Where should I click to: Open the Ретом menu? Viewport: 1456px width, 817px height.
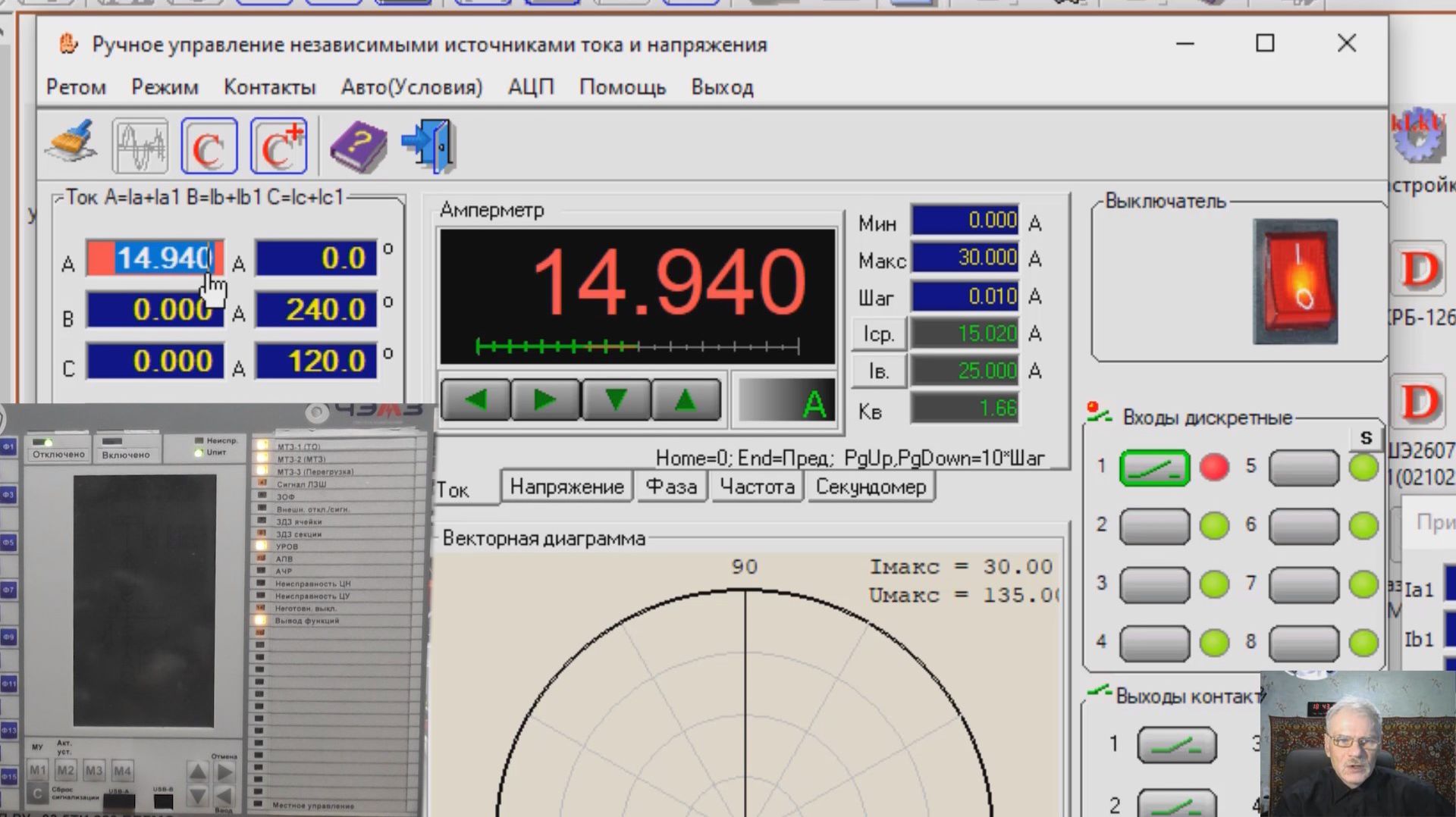pos(76,88)
